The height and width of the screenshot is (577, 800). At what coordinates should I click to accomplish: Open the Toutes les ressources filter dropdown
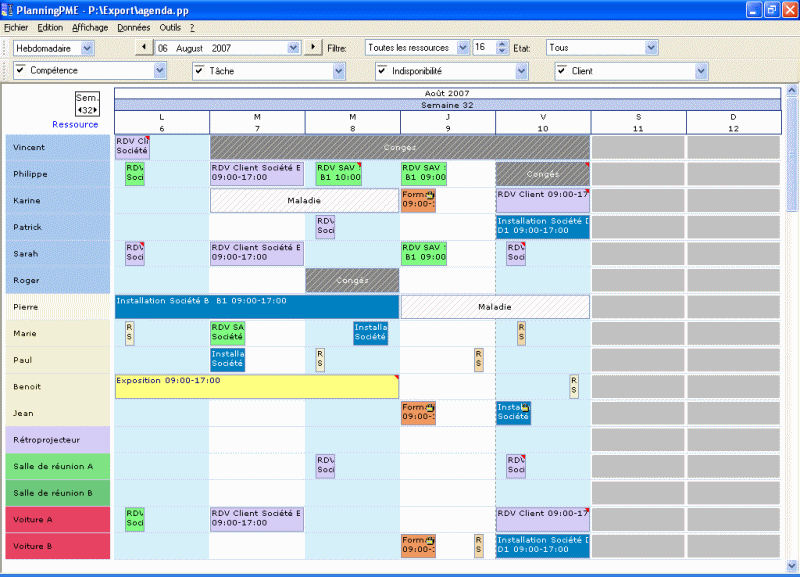[462, 47]
